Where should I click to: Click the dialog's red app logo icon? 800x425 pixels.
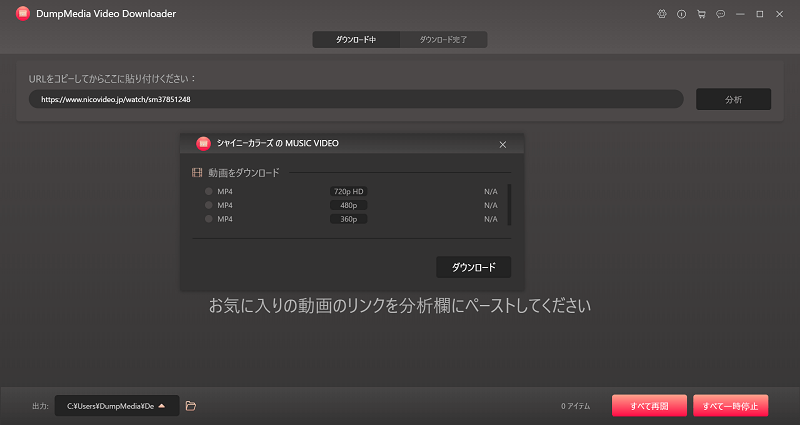pyautogui.click(x=203, y=143)
